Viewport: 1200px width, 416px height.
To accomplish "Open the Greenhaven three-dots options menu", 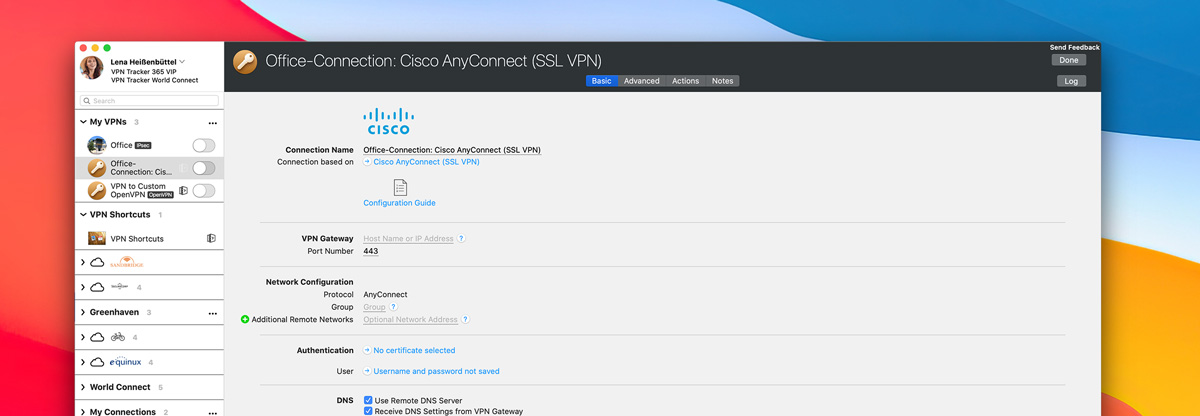I will coord(212,313).
